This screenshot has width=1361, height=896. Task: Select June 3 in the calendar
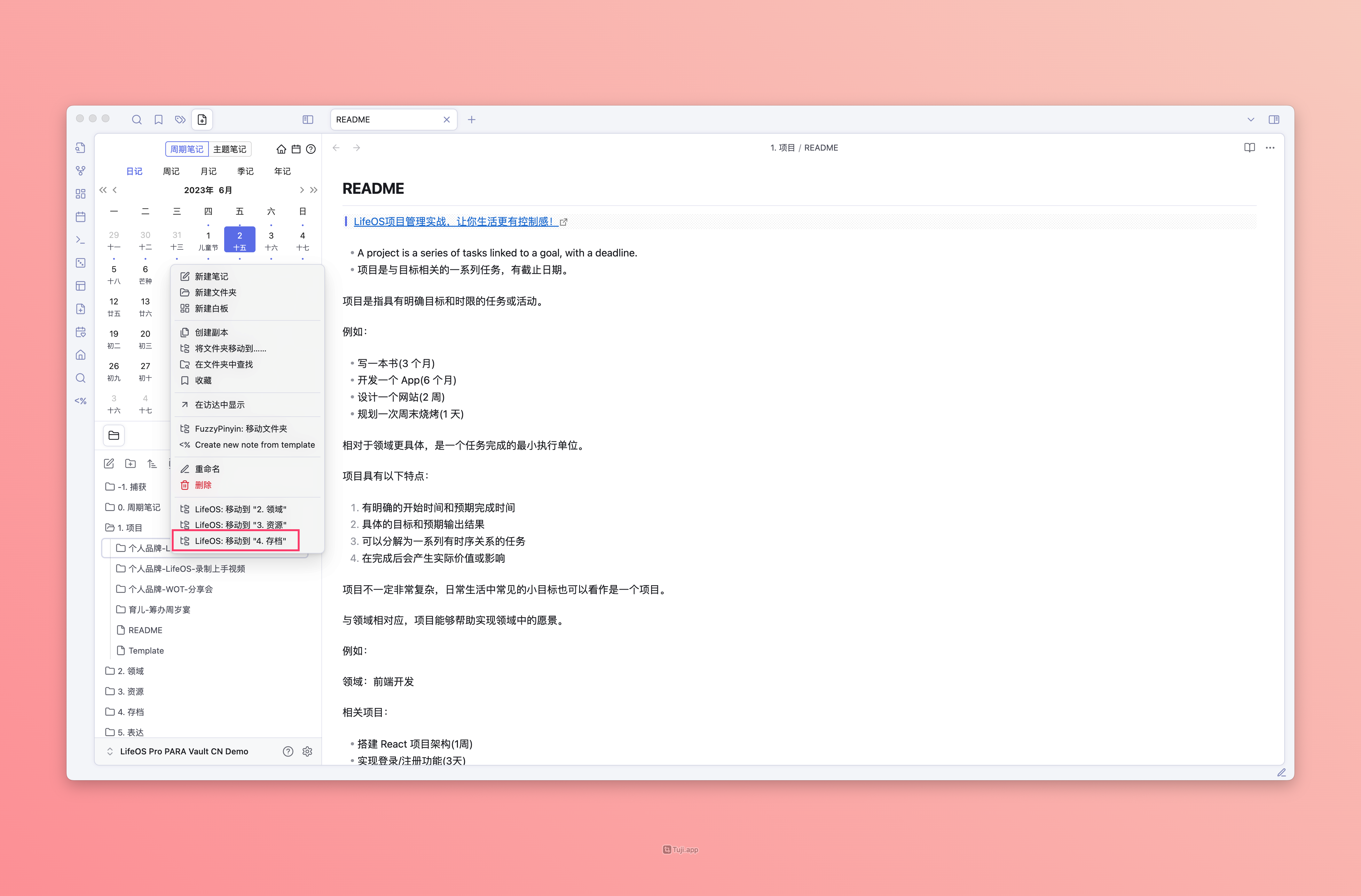271,240
